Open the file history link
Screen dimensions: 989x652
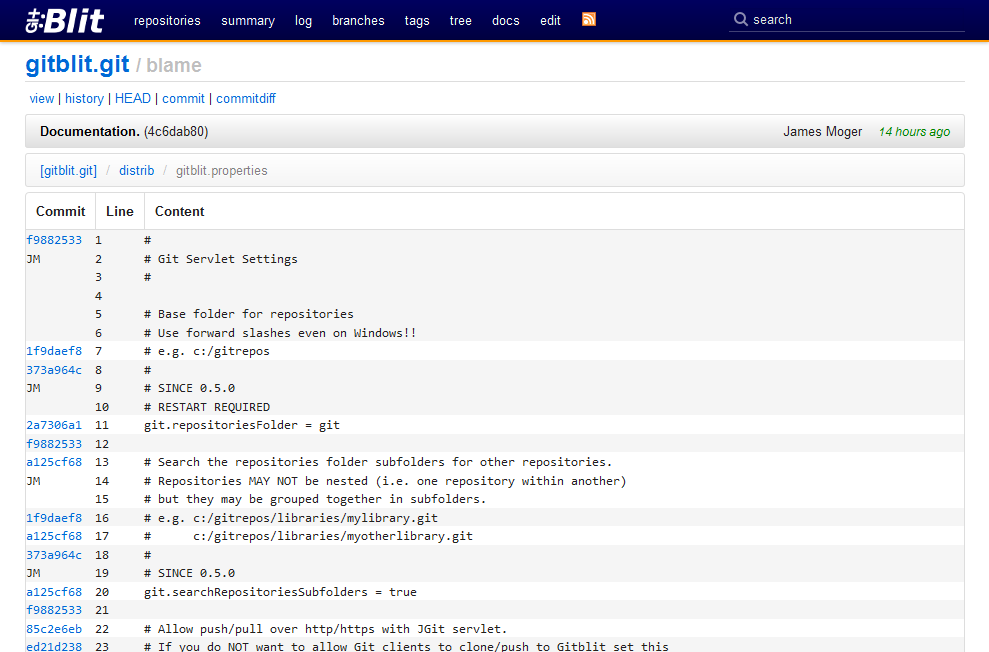click(x=85, y=98)
